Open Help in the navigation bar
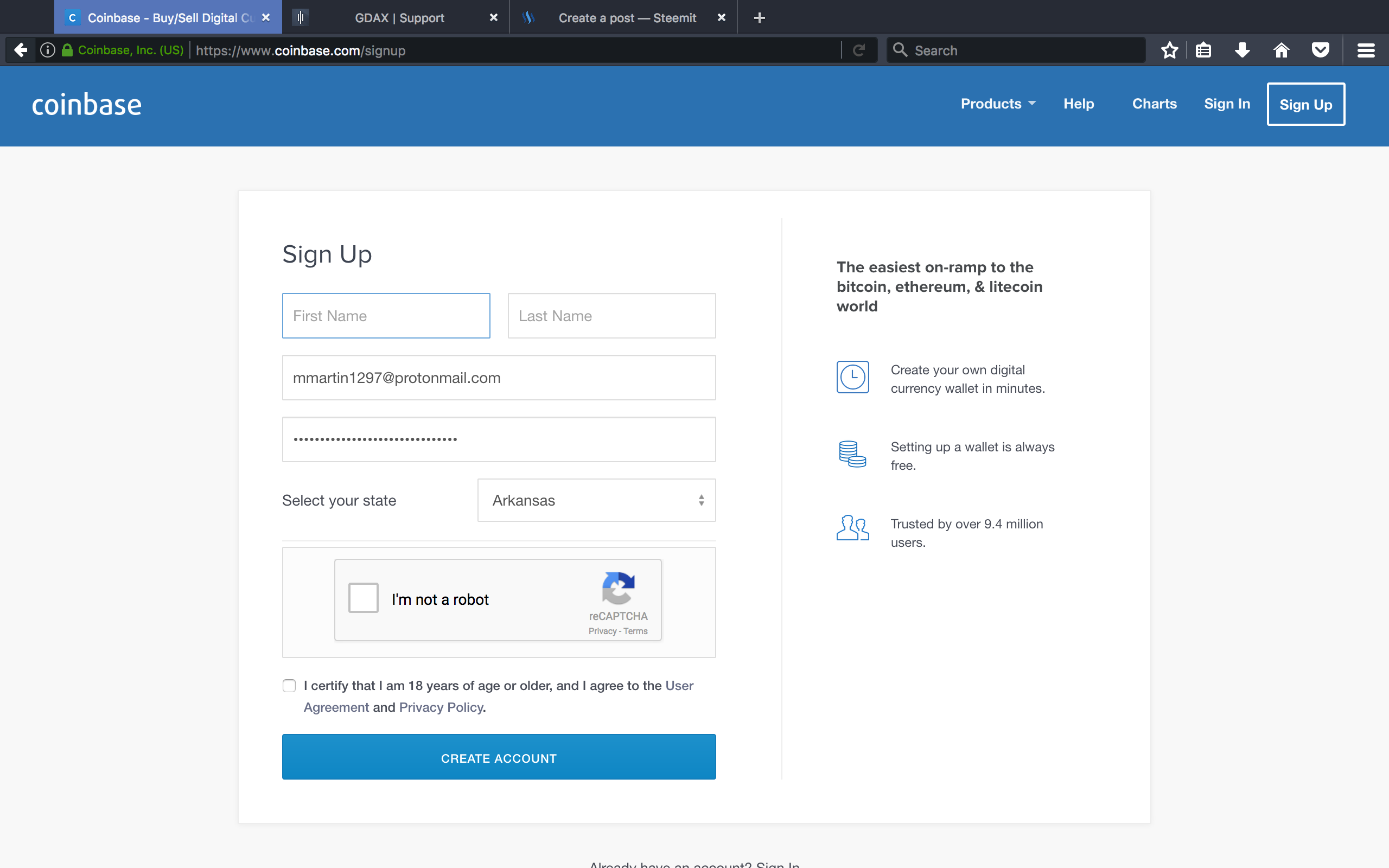Viewport: 1389px width, 868px height. click(1079, 104)
